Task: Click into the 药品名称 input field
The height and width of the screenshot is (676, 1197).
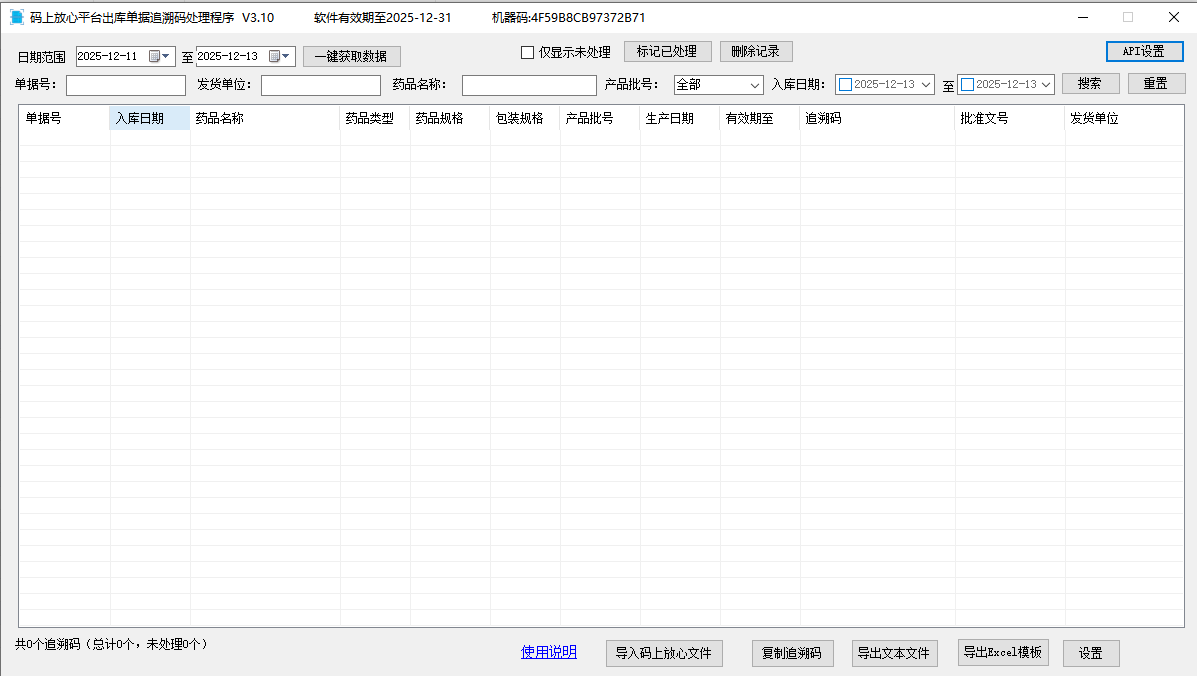Action: click(x=528, y=84)
